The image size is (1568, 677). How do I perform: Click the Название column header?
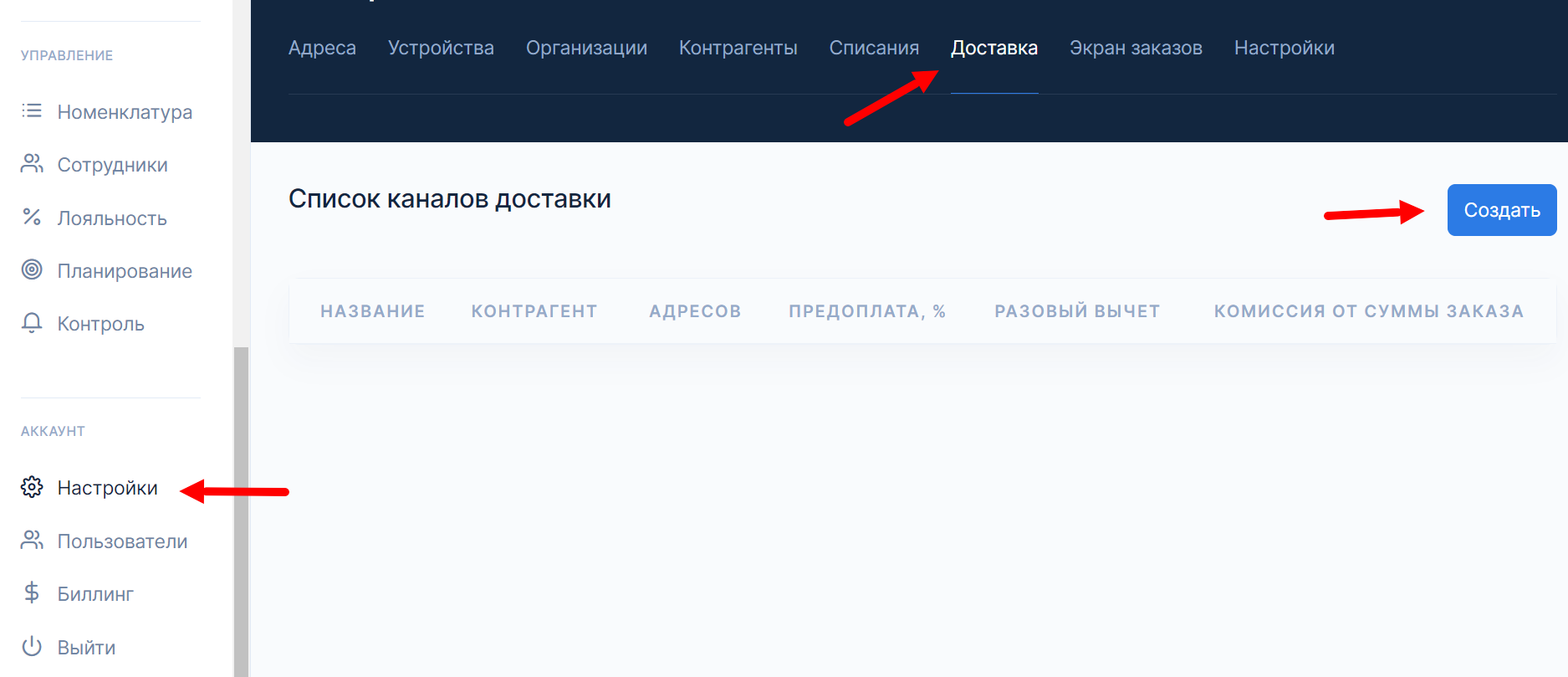click(372, 311)
